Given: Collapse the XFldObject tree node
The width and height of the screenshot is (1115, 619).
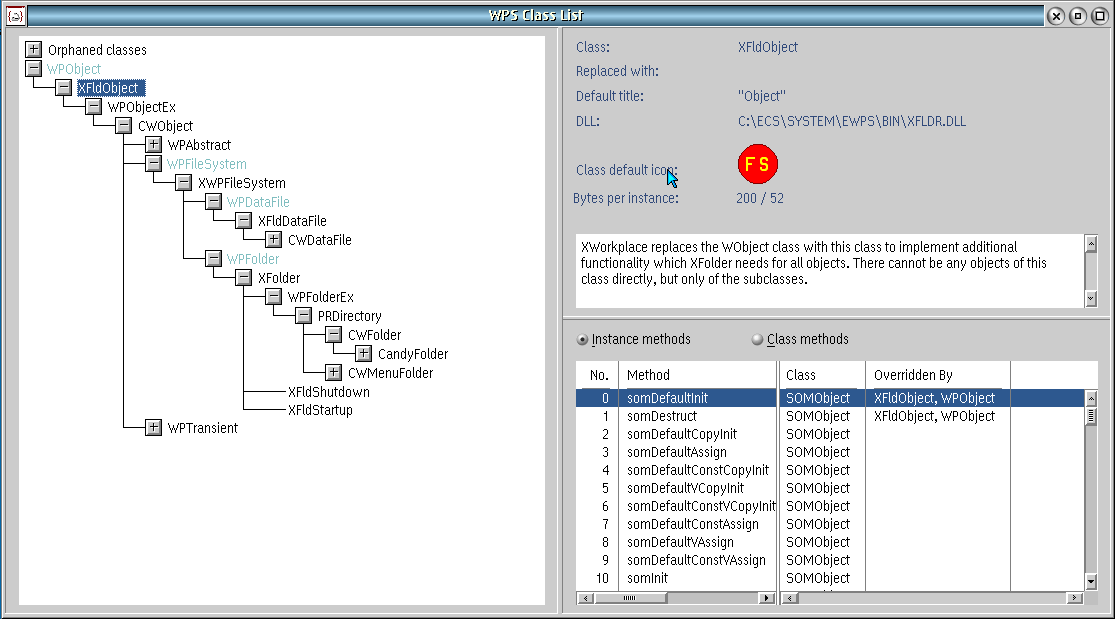Looking at the screenshot, I should pos(63,88).
